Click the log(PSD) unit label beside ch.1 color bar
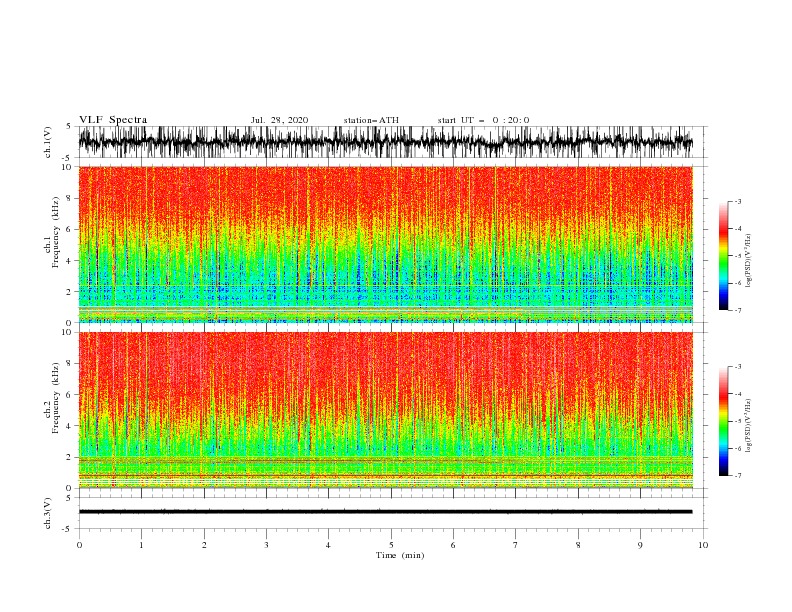 pyautogui.click(x=749, y=261)
